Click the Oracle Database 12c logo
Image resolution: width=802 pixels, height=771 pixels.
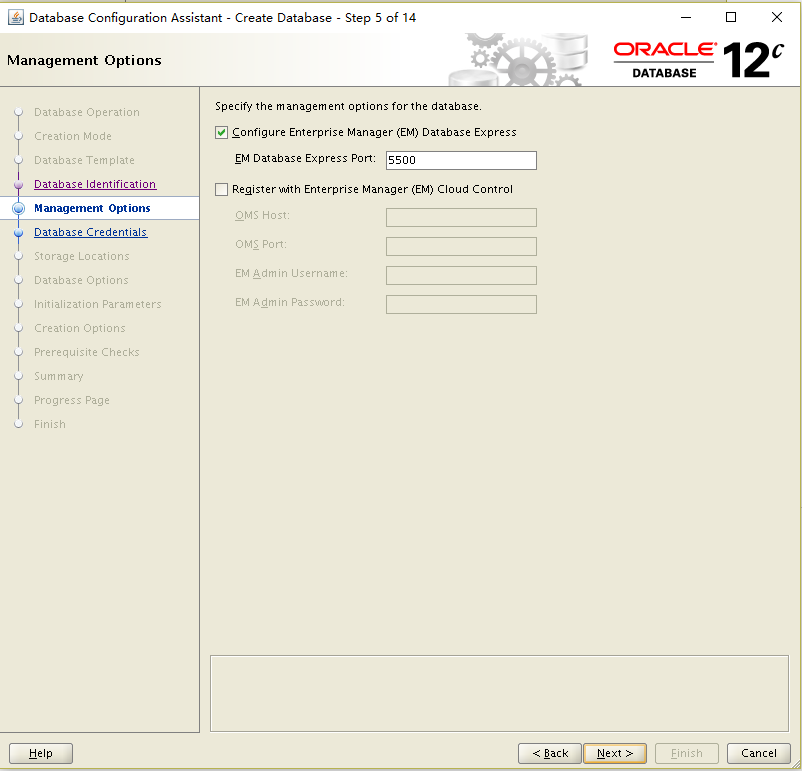tap(698, 60)
